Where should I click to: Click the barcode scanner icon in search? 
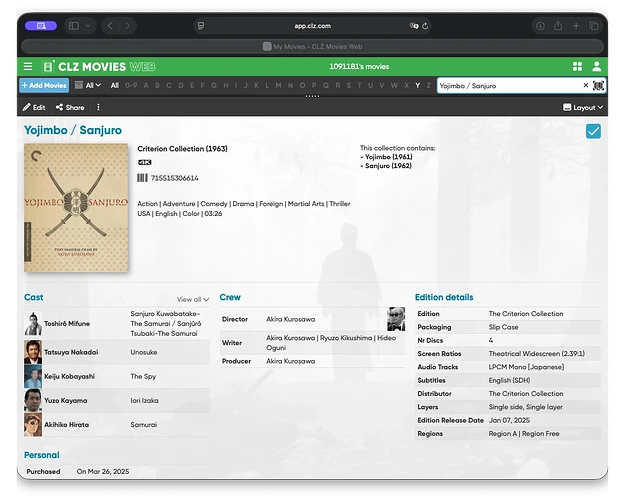coord(598,86)
